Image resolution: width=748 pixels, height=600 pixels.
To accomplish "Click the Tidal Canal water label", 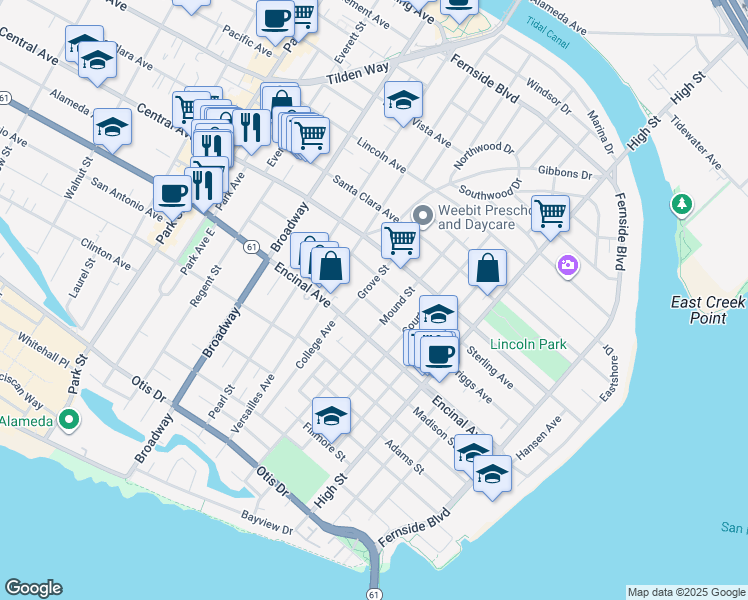I will (548, 32).
